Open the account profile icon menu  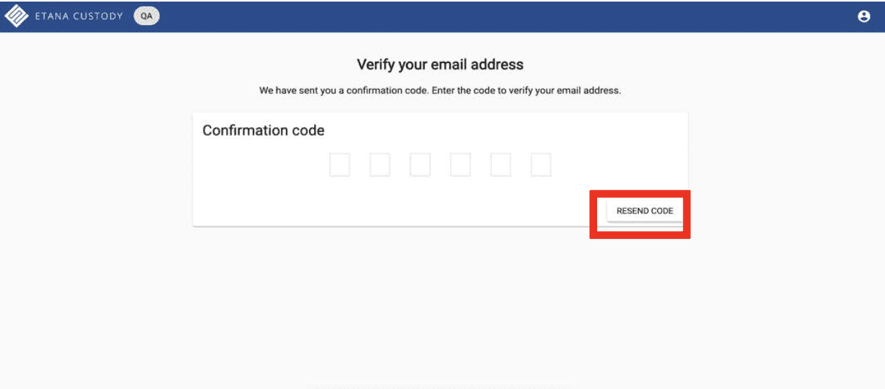[x=864, y=16]
